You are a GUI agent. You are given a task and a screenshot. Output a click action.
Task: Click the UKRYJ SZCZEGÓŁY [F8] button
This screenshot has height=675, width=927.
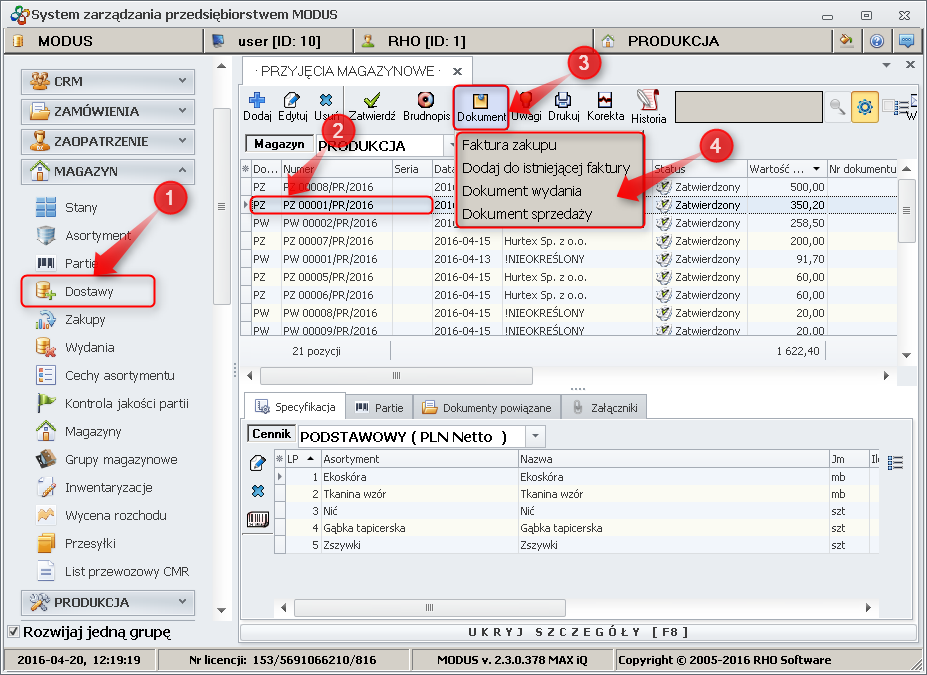coord(577,633)
